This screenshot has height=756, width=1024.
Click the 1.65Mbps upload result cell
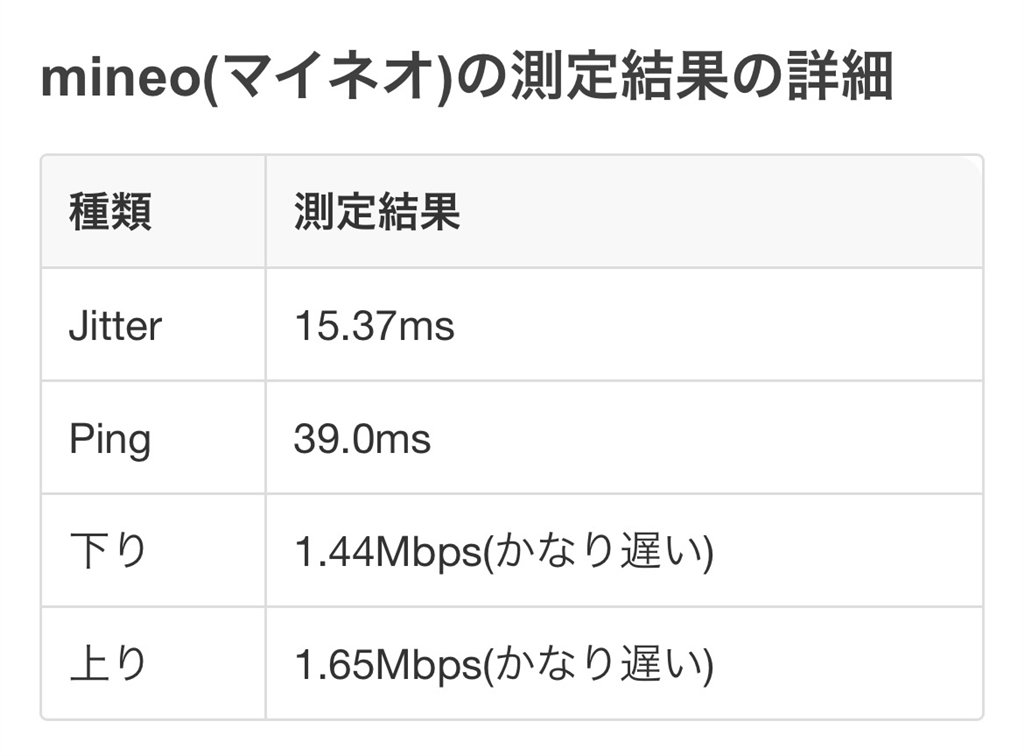(x=503, y=665)
